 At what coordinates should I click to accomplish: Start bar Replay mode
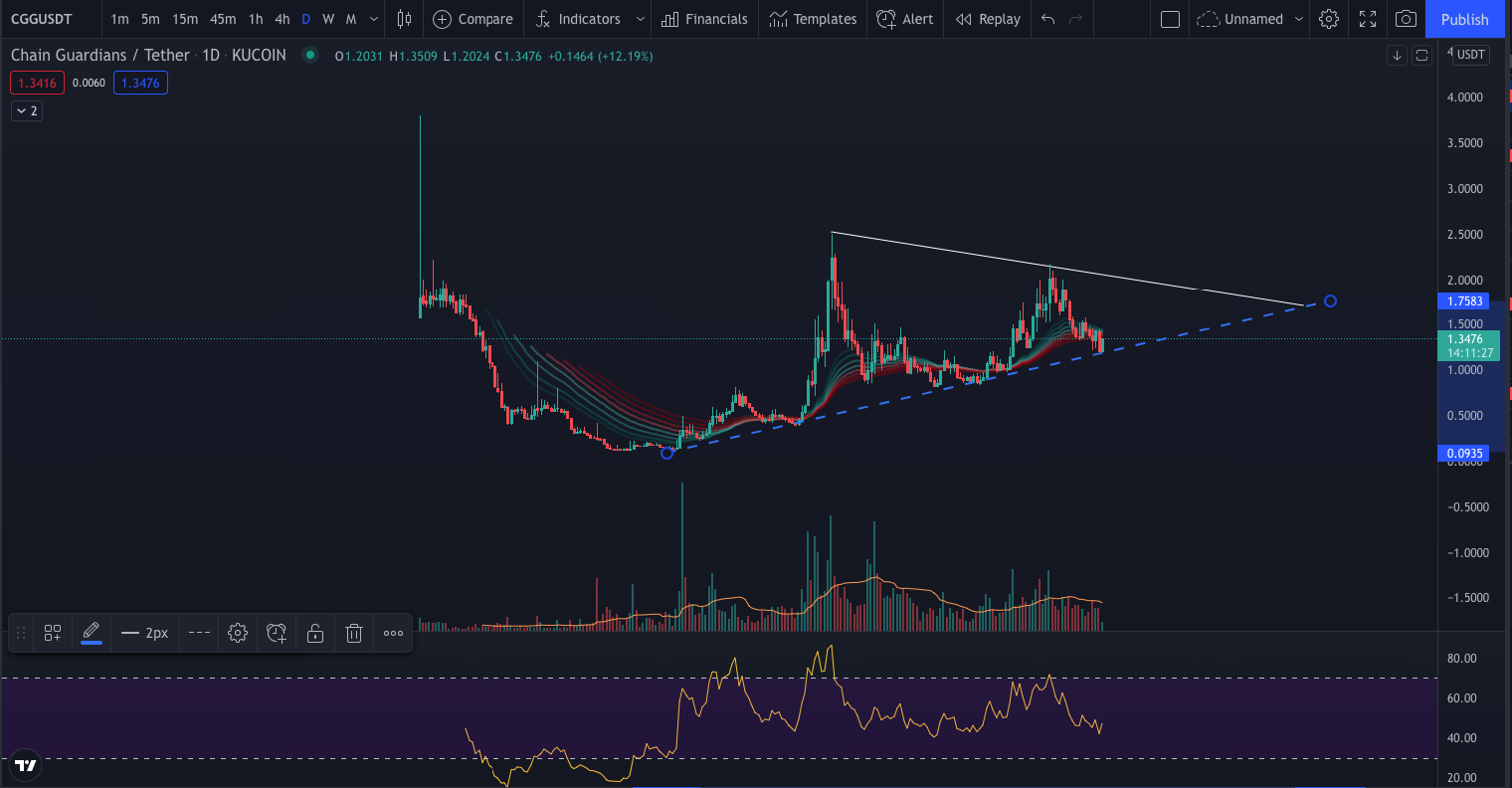pyautogui.click(x=988, y=19)
